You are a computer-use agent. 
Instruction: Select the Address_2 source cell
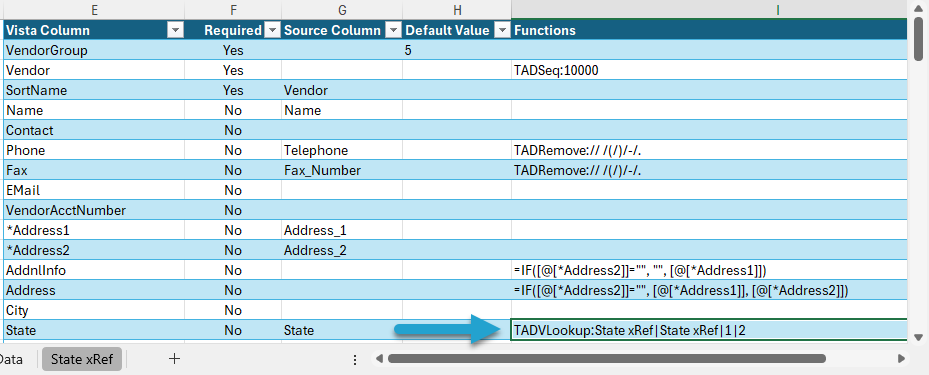(x=342, y=251)
